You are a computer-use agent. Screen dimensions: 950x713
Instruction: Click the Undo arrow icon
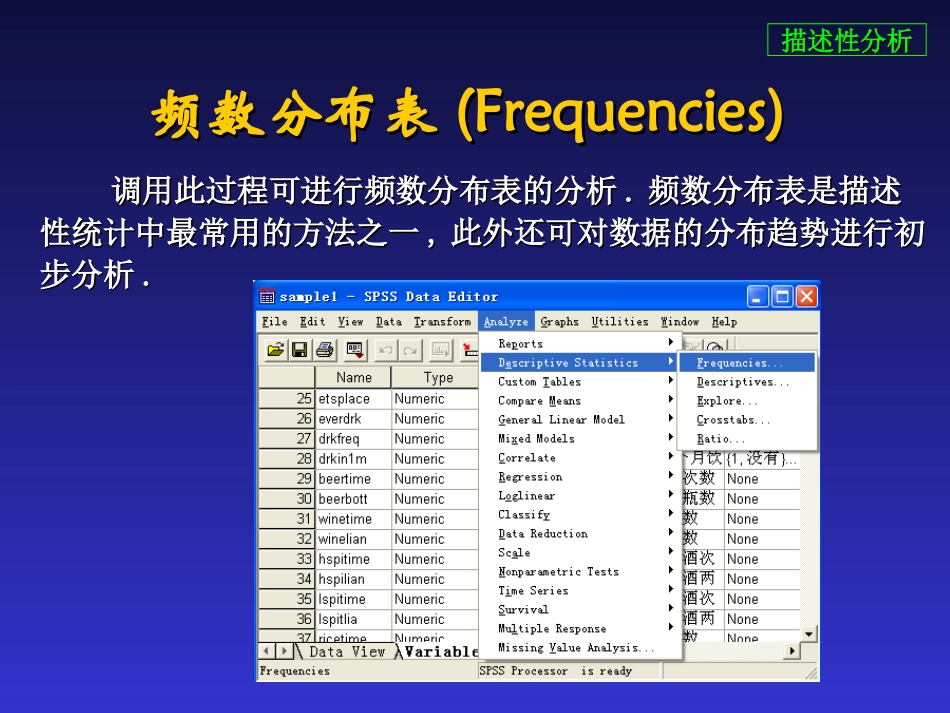tap(385, 350)
